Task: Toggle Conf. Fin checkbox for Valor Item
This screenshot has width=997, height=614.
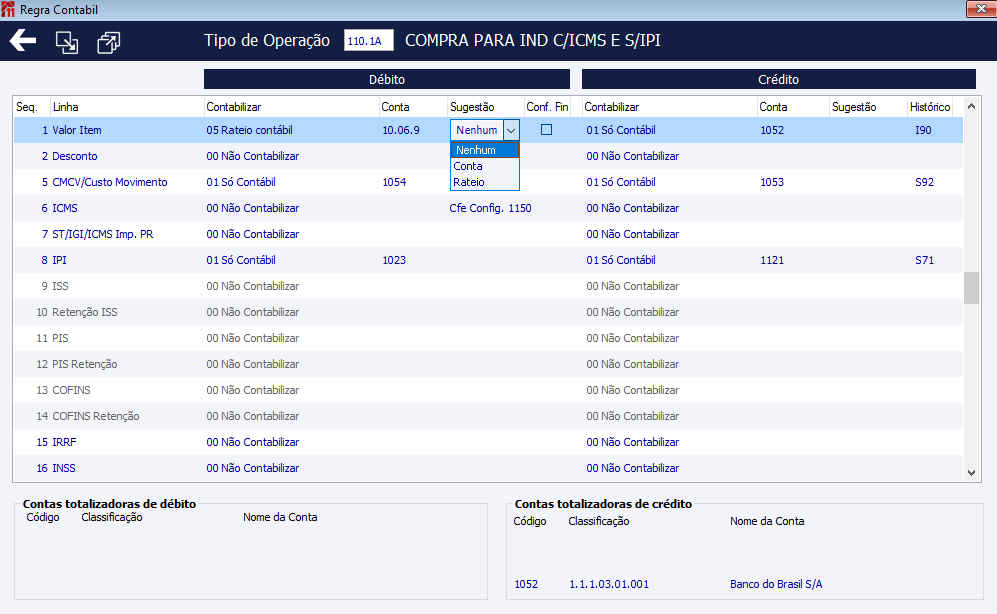Action: coord(546,130)
